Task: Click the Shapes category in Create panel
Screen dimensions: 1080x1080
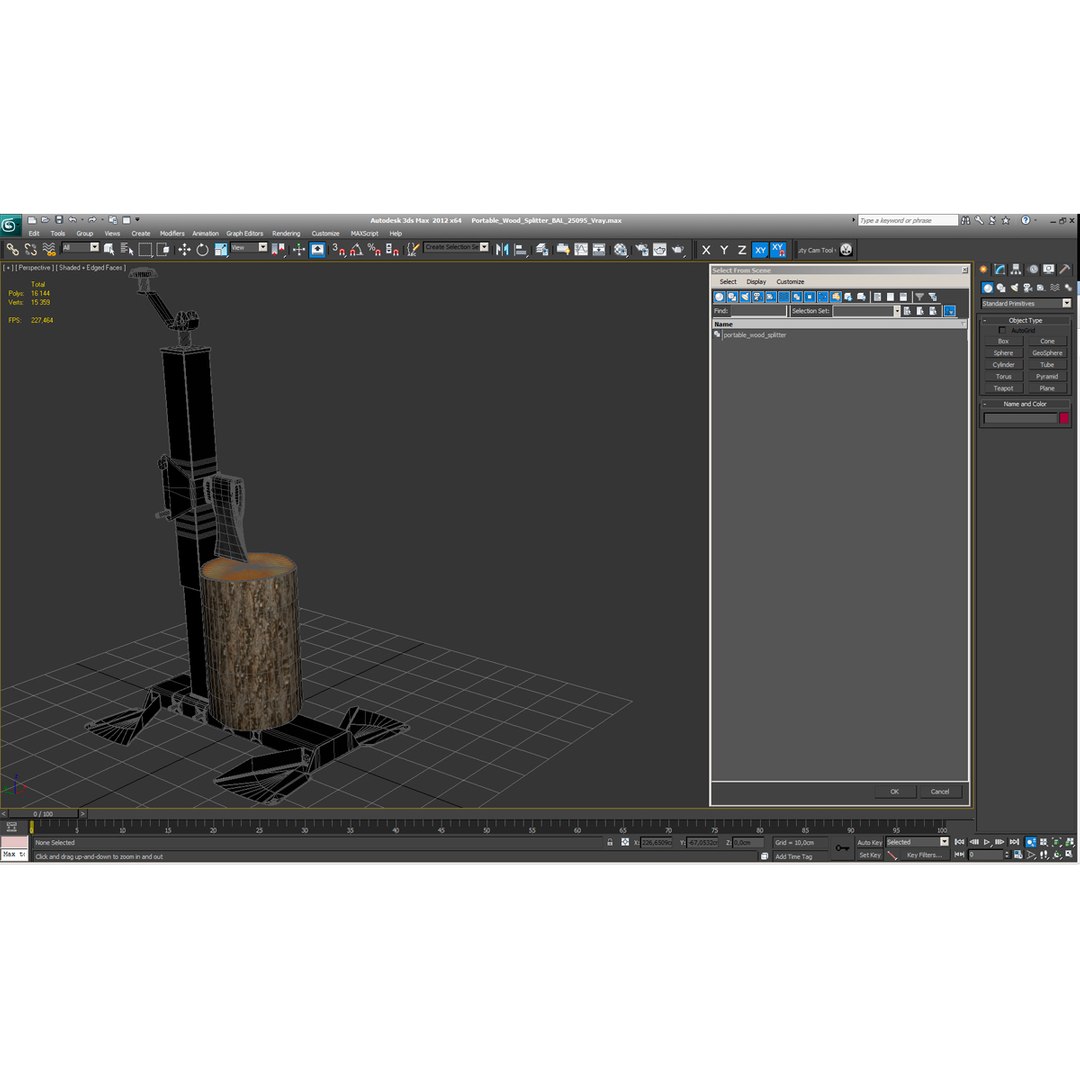Action: [1001, 288]
